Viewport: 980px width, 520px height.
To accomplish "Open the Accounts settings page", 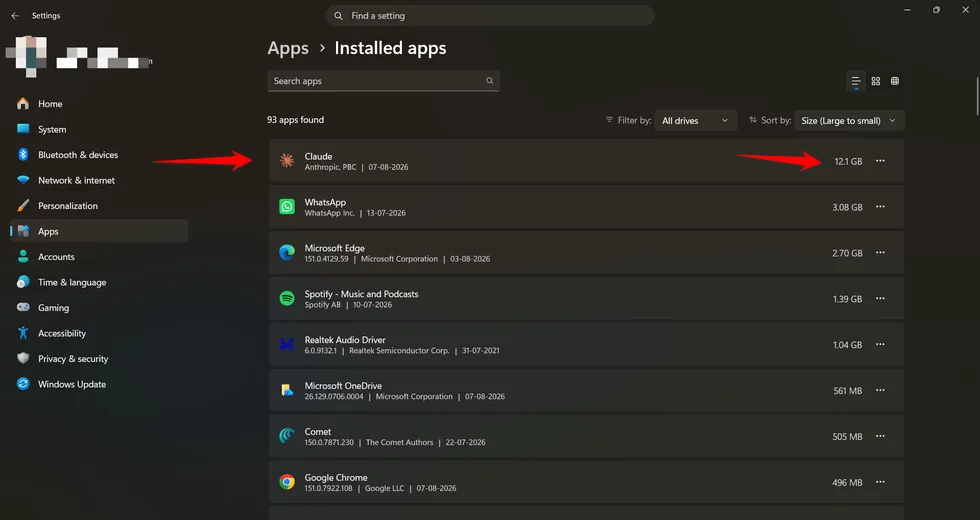I will click(99, 257).
